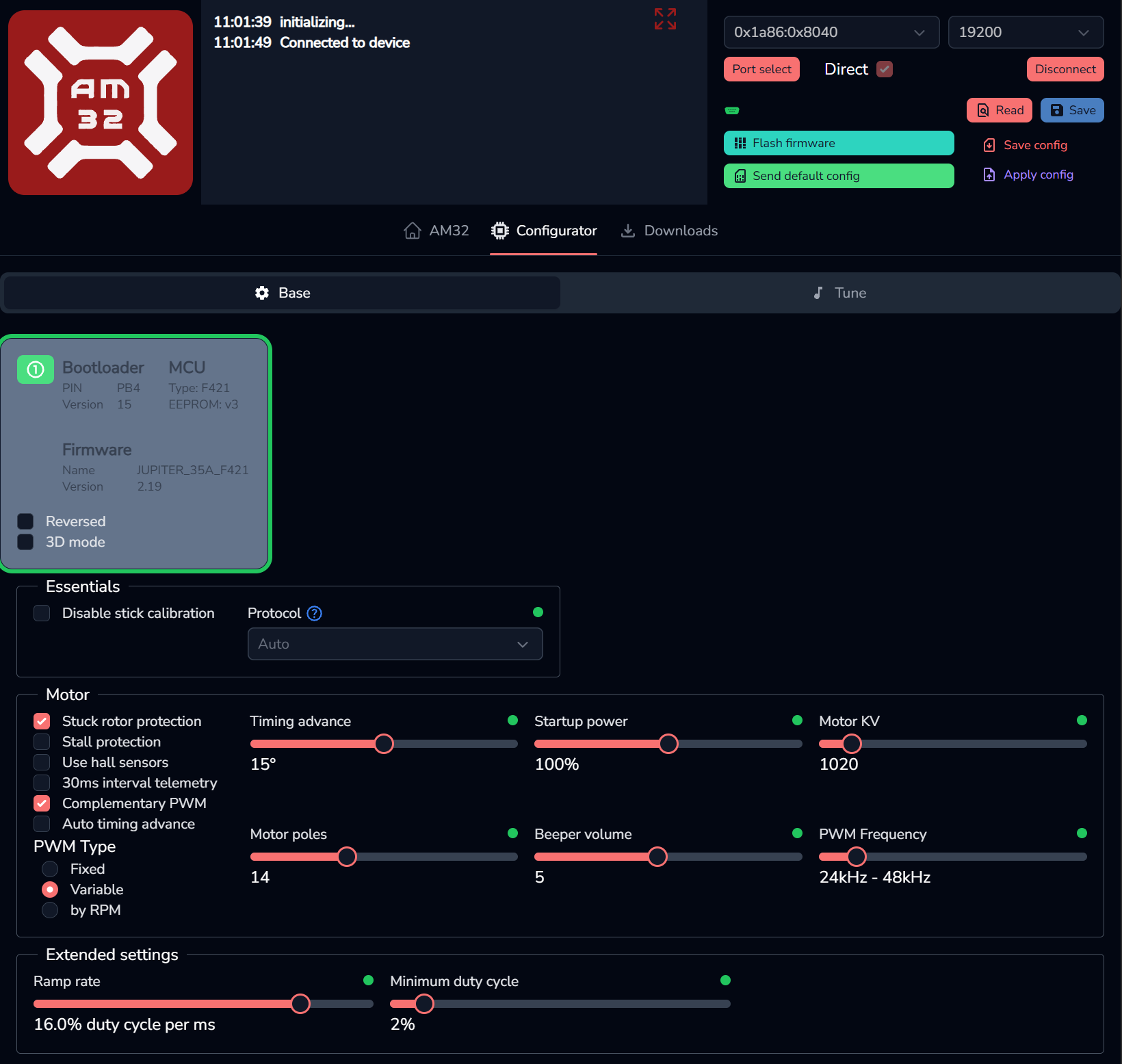The image size is (1122, 1064).
Task: Switch to the Downloads tab
Action: click(x=669, y=231)
